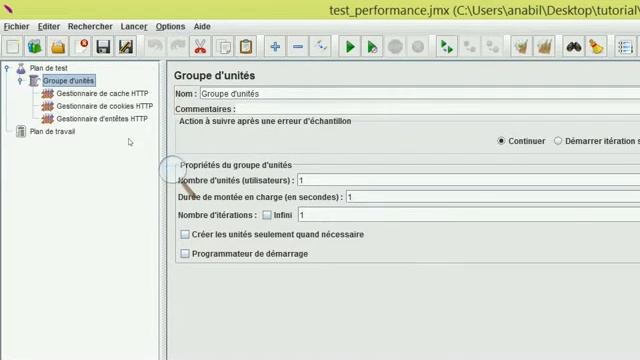640x360 pixels.
Task: Start the test with green play icon
Action: point(350,47)
